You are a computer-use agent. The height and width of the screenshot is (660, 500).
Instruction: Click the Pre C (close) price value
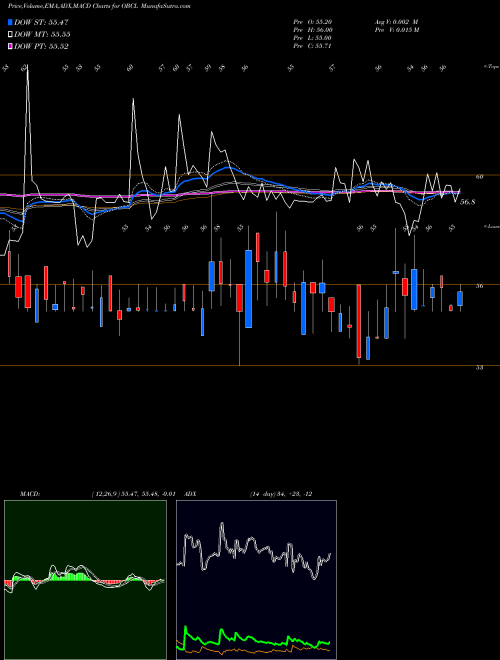313,46
